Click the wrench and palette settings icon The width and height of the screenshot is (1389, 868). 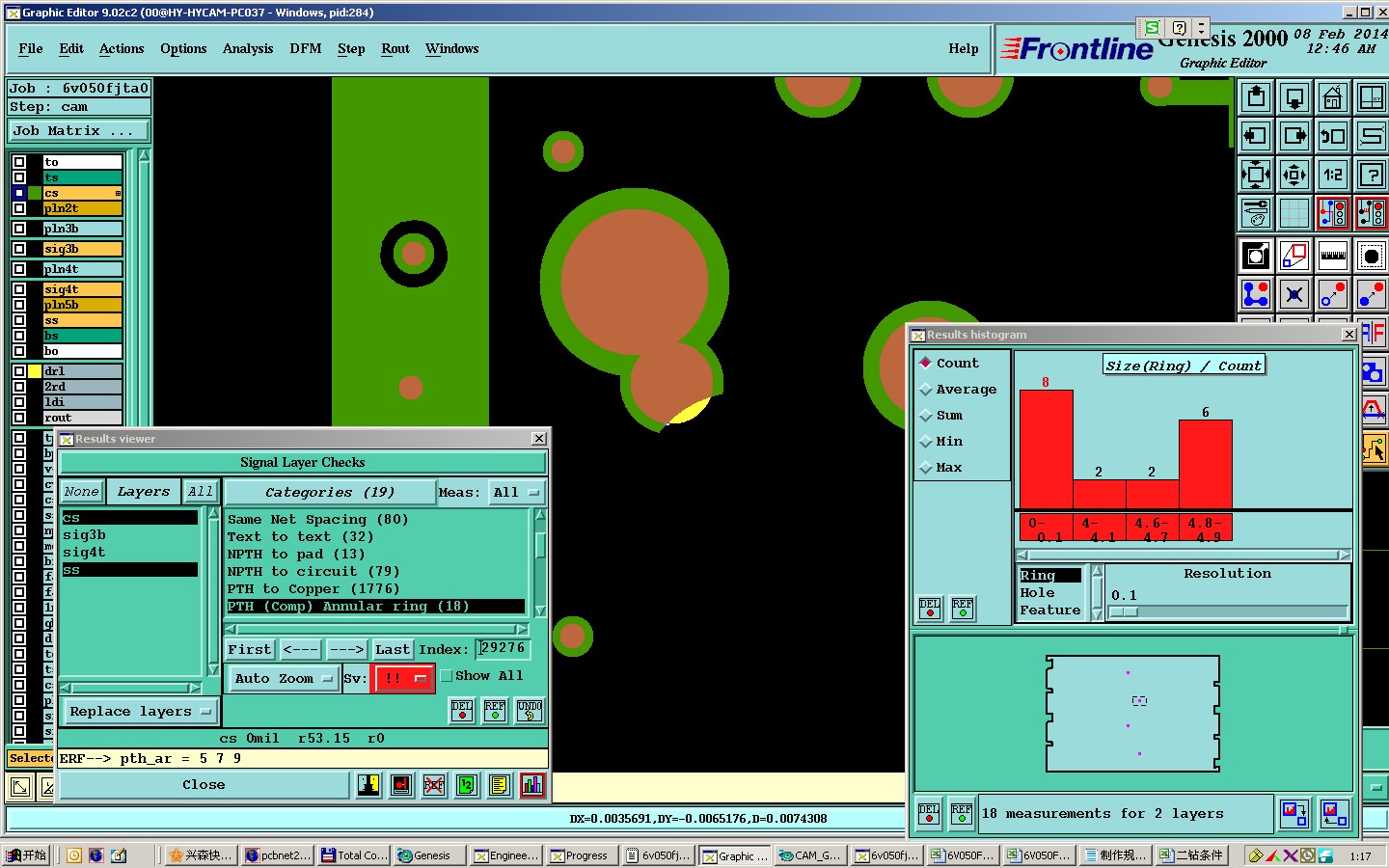(1255, 213)
